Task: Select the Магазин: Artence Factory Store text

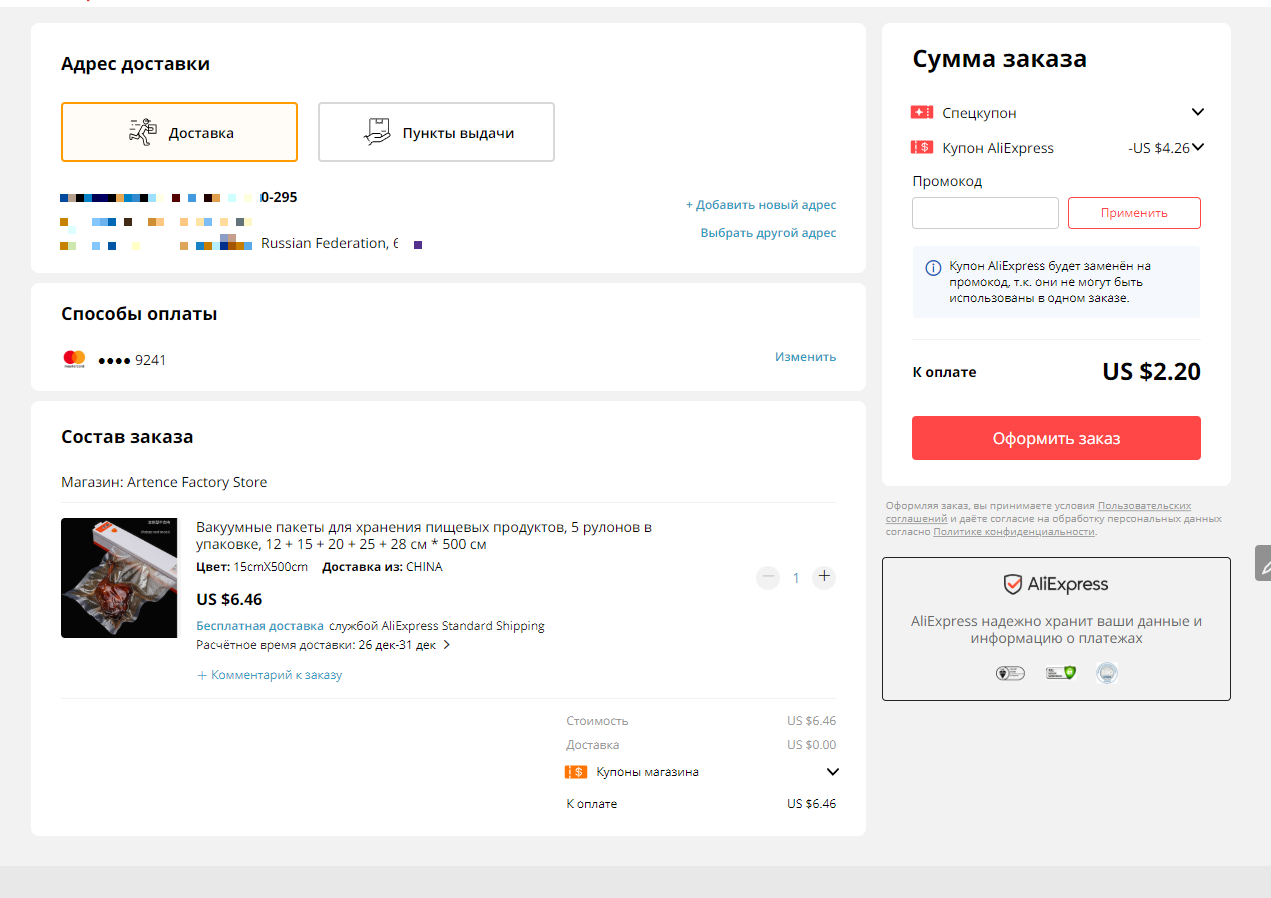Action: (164, 482)
